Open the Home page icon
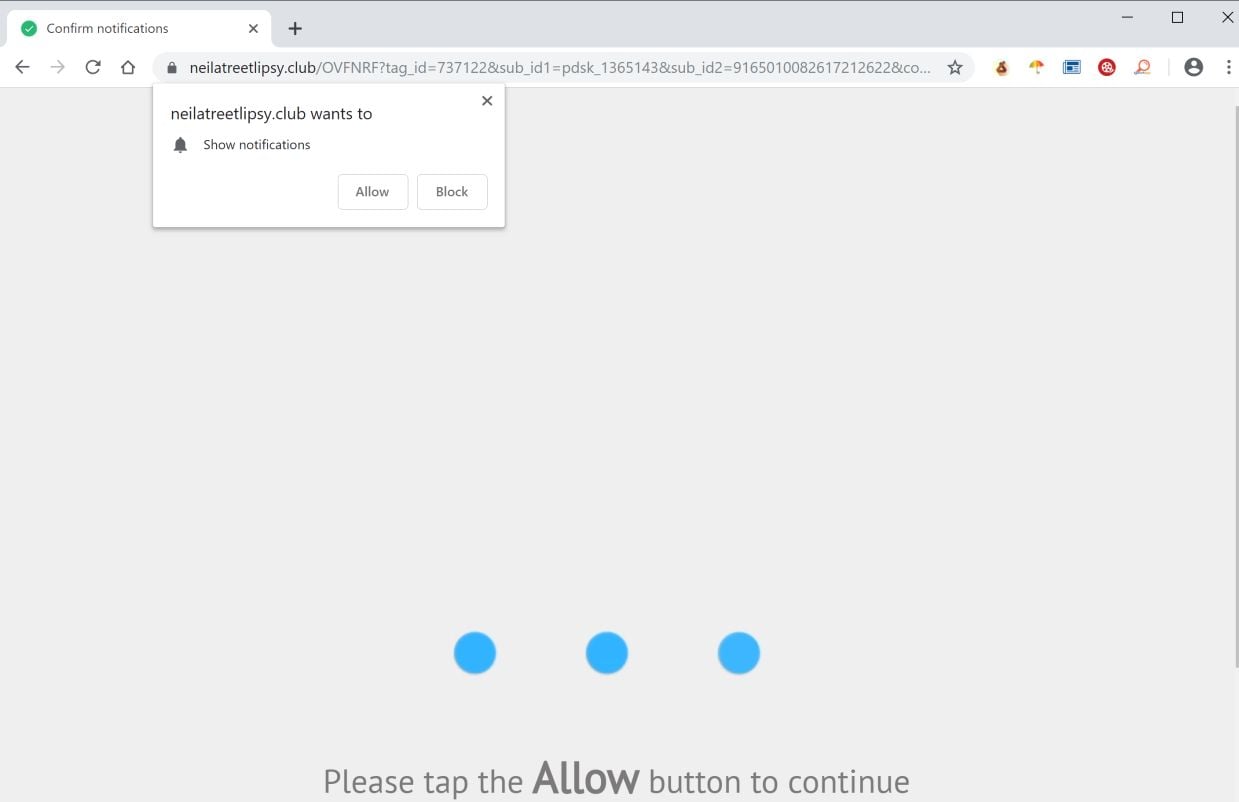This screenshot has height=802, width=1239. tap(128, 67)
